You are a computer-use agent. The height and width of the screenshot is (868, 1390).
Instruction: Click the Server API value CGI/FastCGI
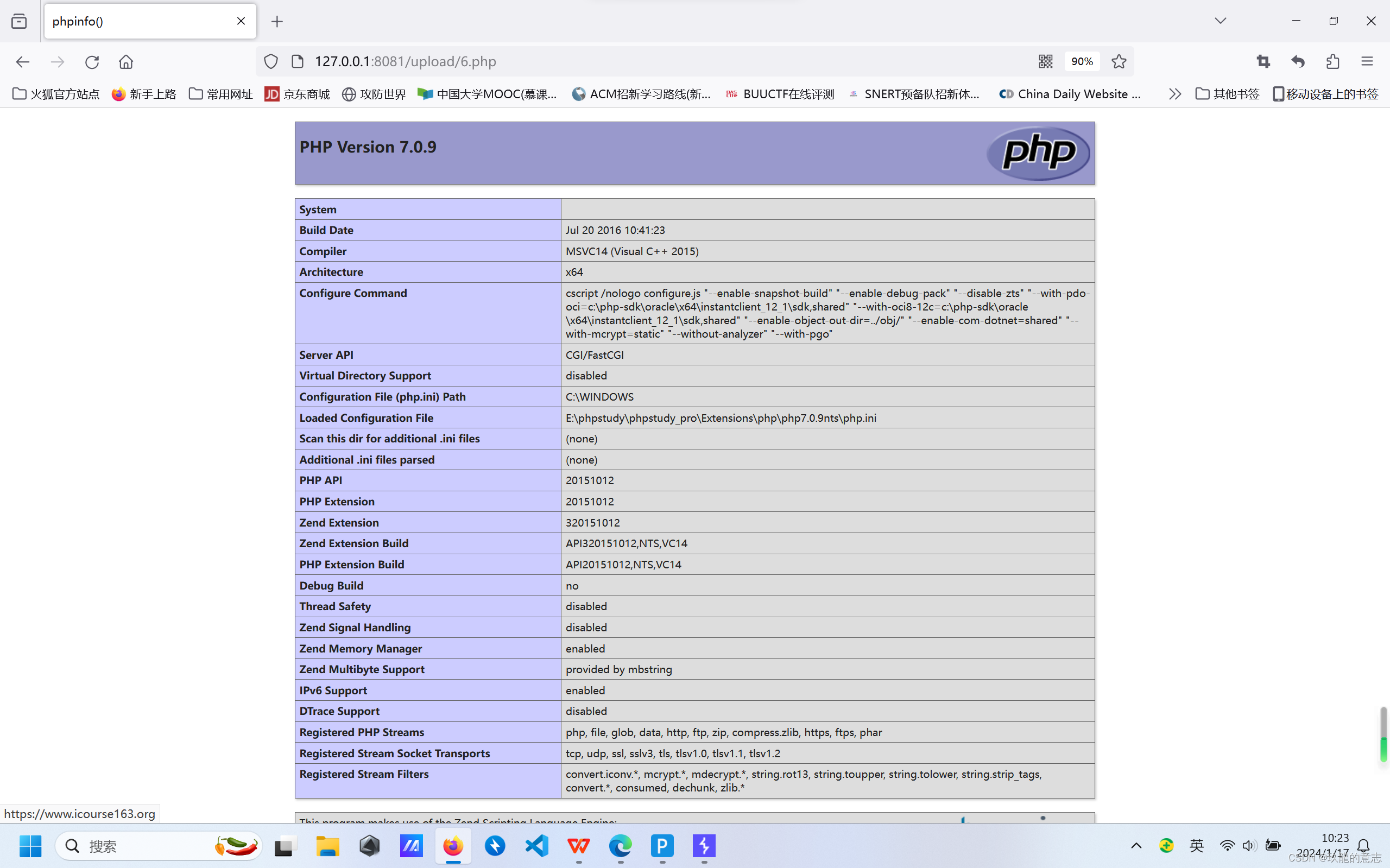point(594,355)
